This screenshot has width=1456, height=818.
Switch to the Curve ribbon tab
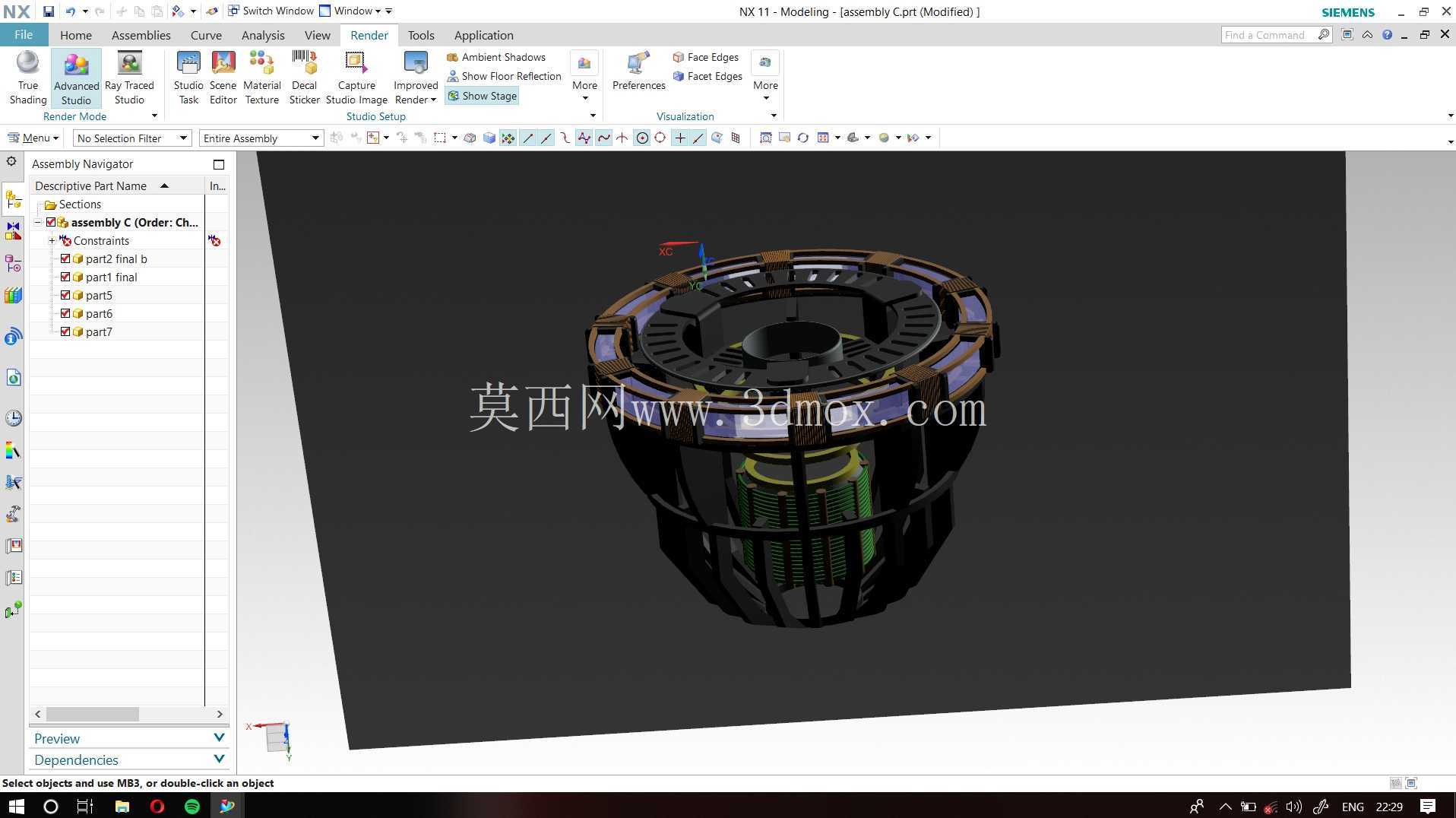(x=206, y=35)
